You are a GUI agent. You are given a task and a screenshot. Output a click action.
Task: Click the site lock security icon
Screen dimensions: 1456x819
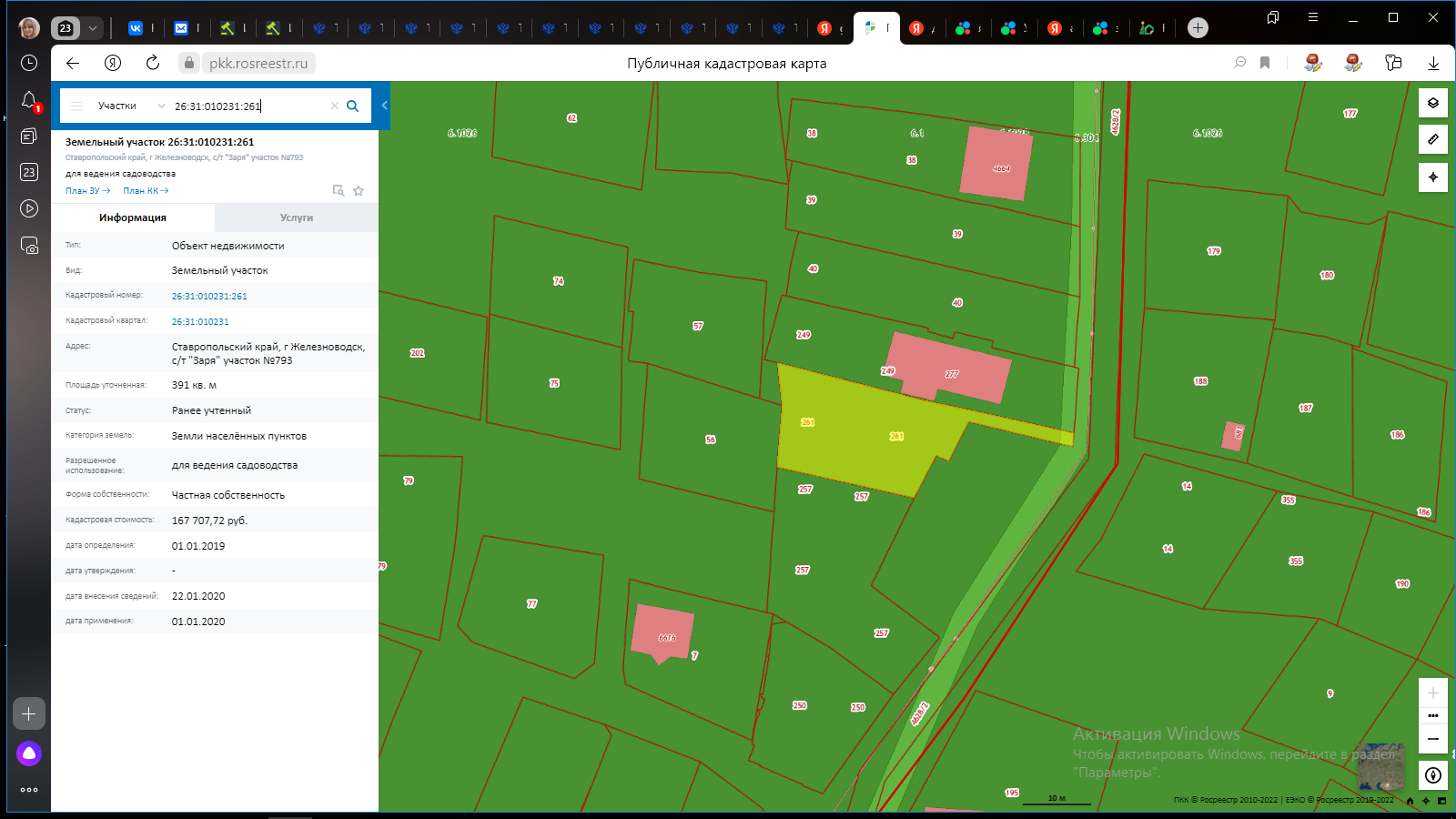click(x=188, y=63)
